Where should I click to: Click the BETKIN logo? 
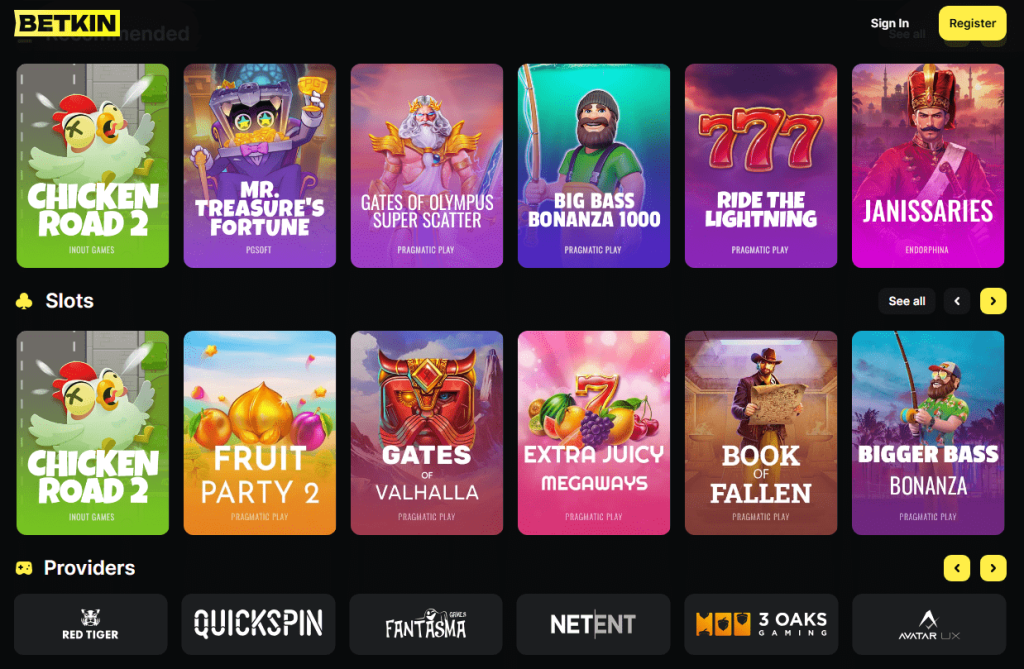point(67,24)
